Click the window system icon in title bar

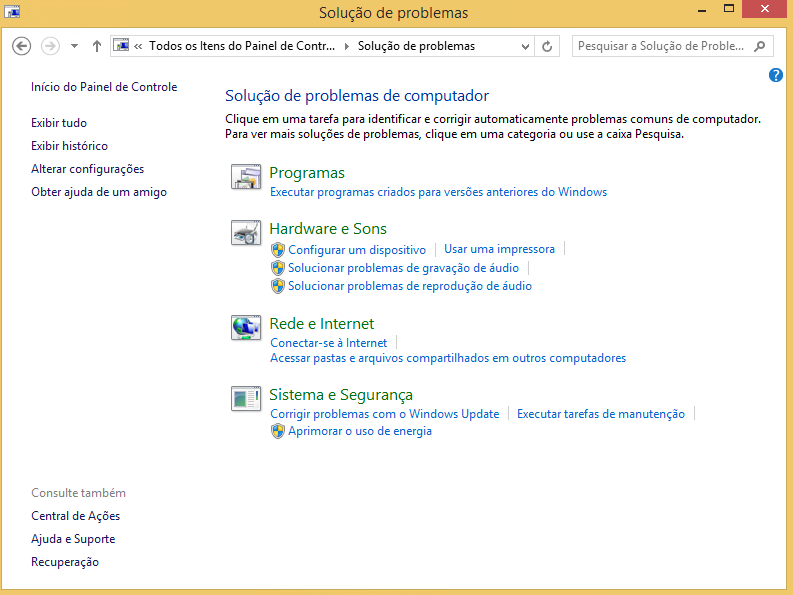12,12
